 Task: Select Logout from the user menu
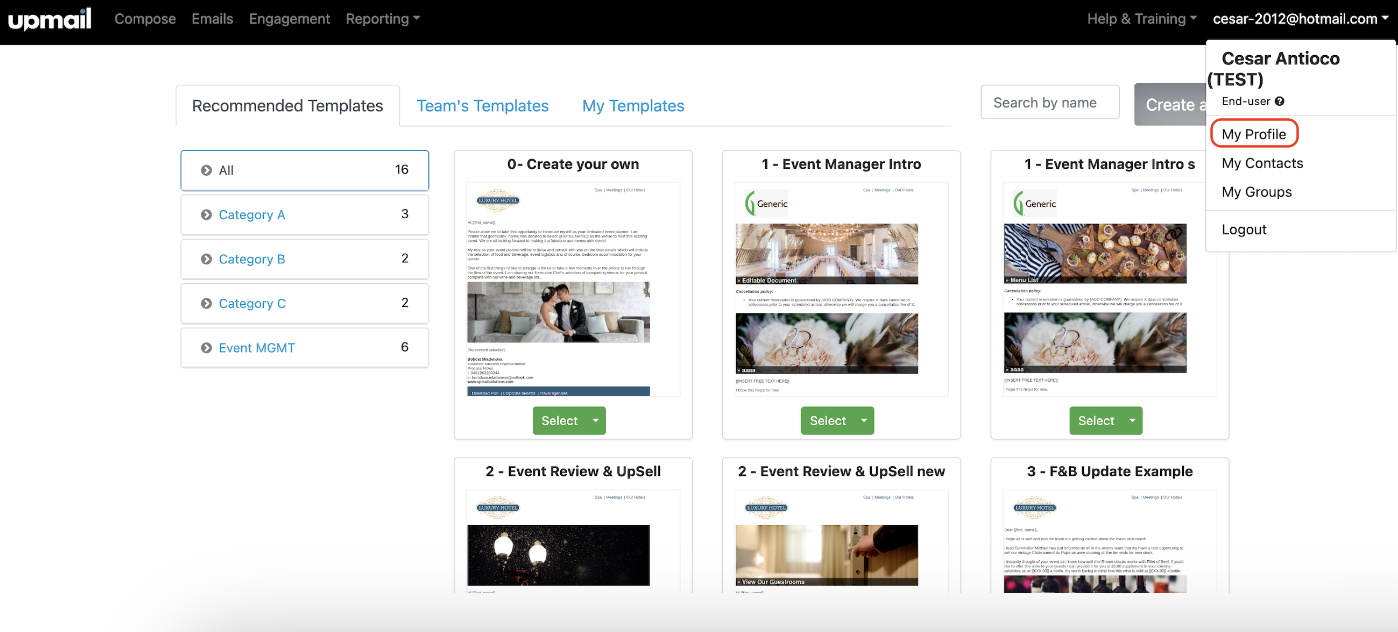[1244, 229]
